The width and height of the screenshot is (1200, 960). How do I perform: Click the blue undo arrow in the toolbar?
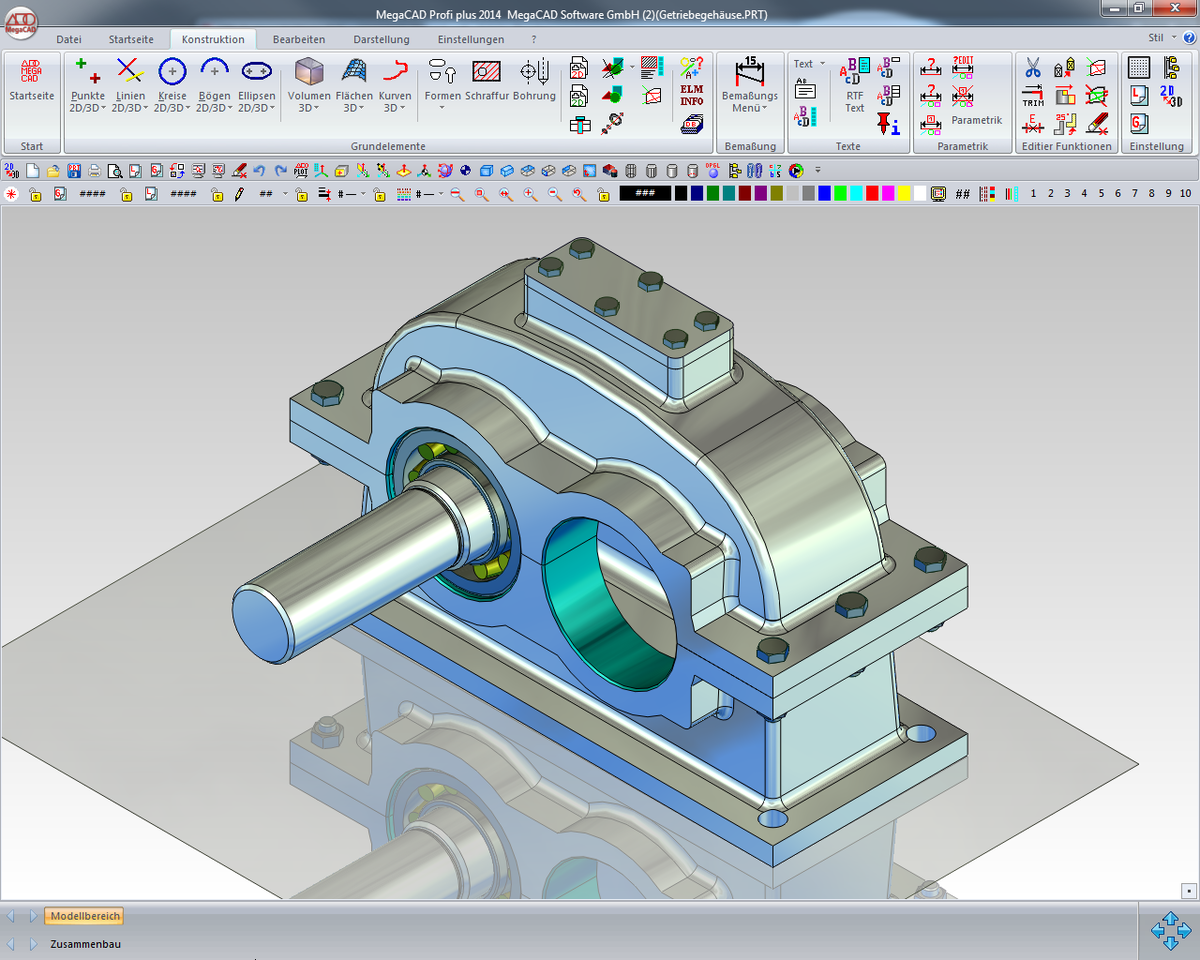260,171
